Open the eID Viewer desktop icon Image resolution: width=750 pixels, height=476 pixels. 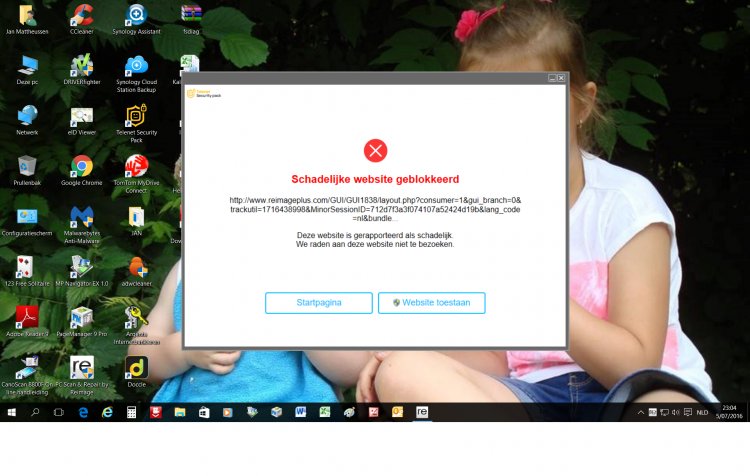(82, 116)
